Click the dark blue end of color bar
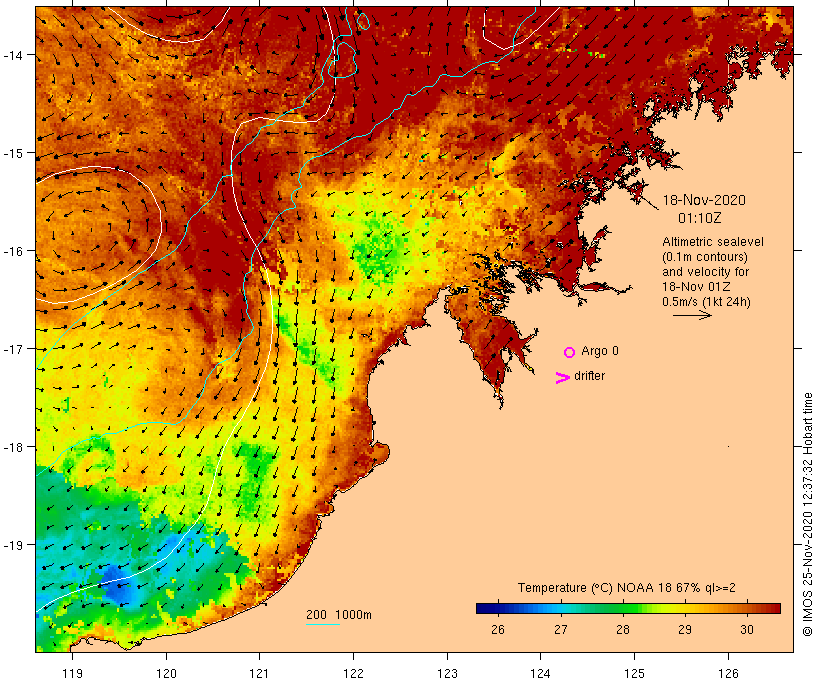 coord(481,608)
